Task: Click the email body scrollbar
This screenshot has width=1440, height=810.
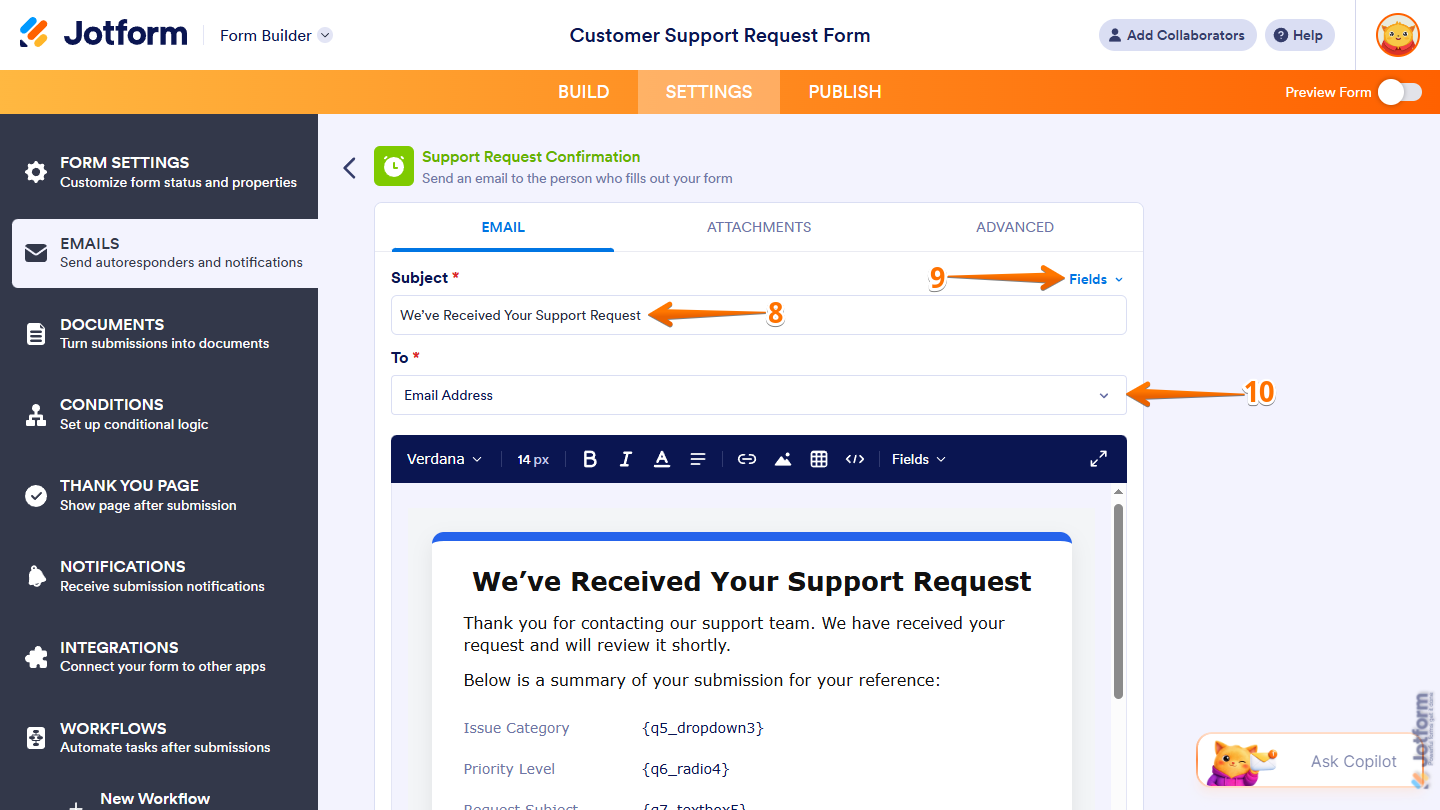Action: point(1118,600)
